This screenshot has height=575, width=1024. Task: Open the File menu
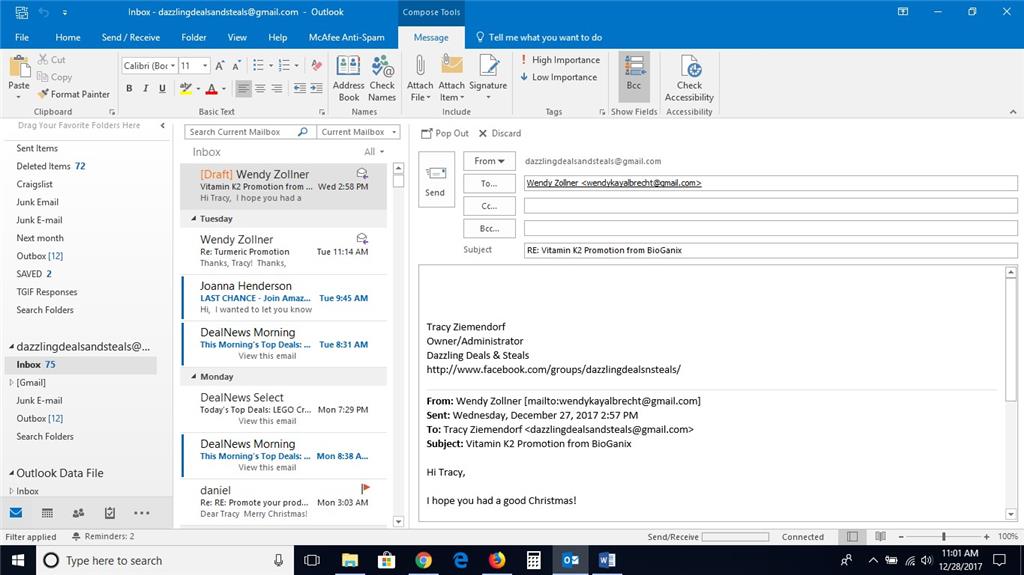coord(22,38)
